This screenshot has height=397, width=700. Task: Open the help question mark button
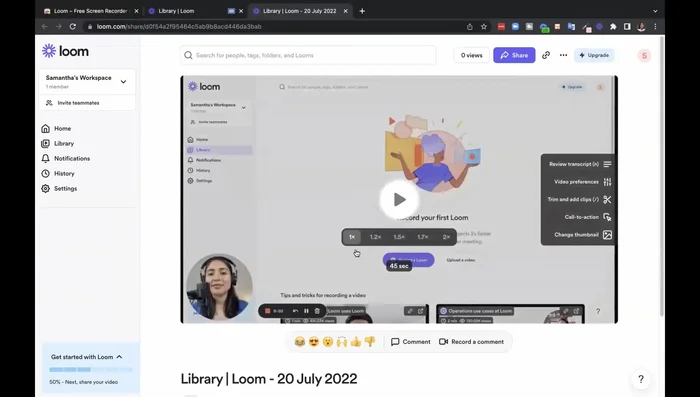click(641, 379)
